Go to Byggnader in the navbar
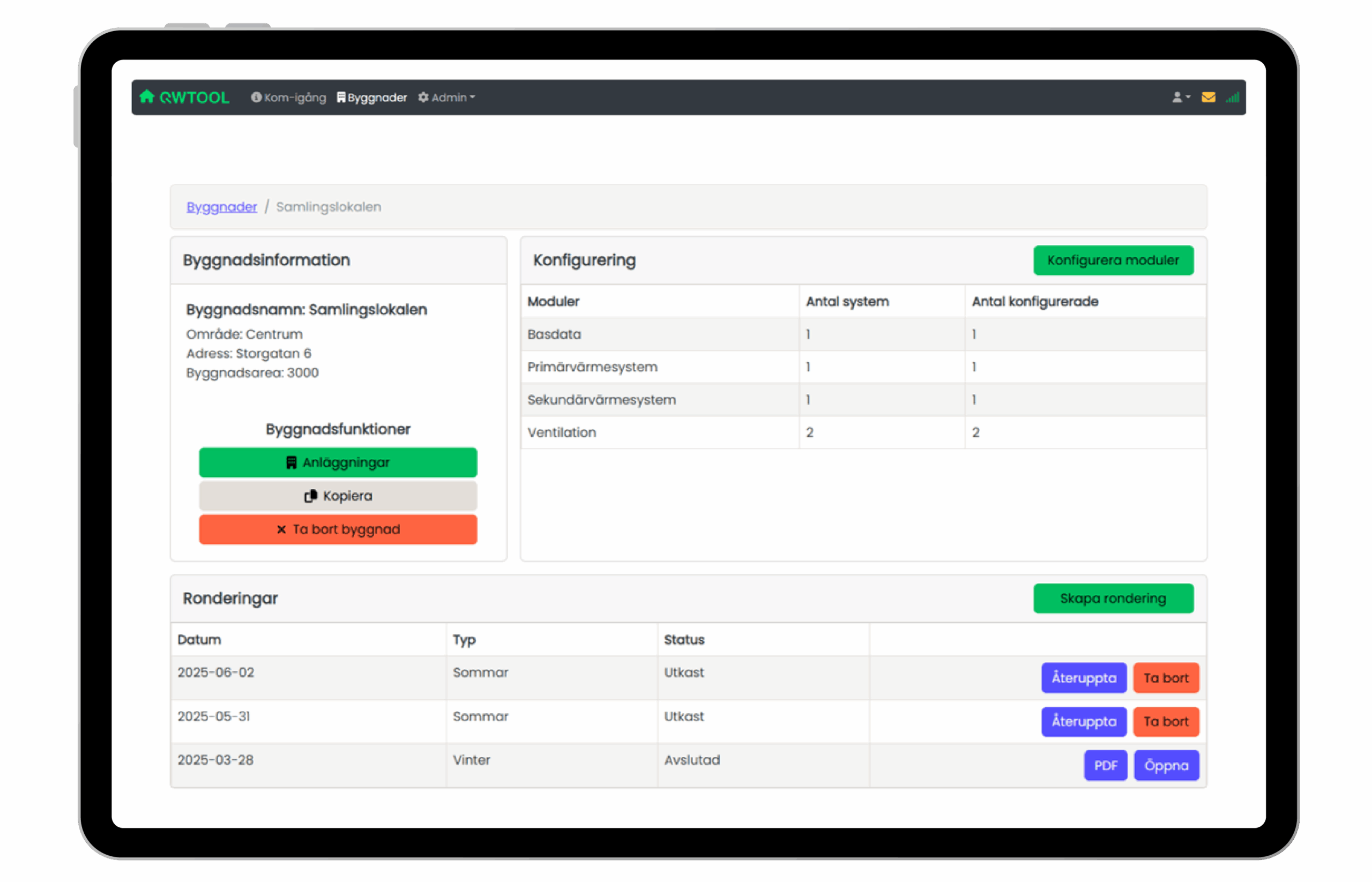This screenshot has width=1372, height=882. click(372, 98)
